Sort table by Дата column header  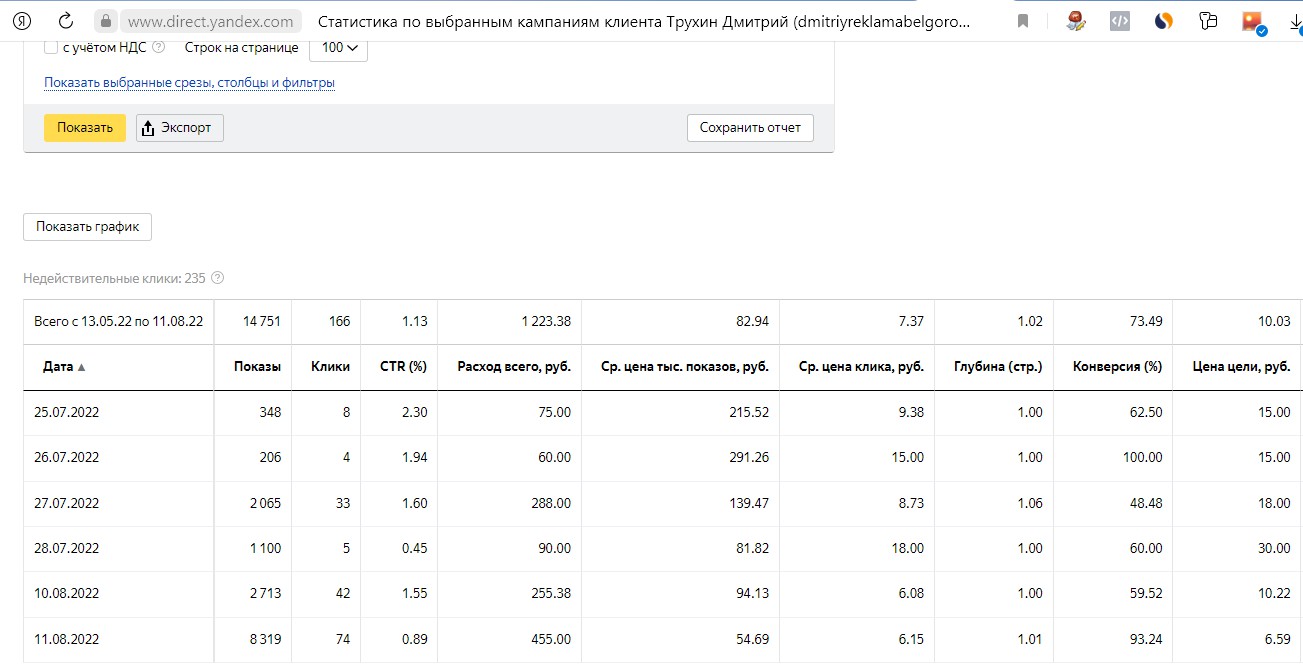(65, 367)
